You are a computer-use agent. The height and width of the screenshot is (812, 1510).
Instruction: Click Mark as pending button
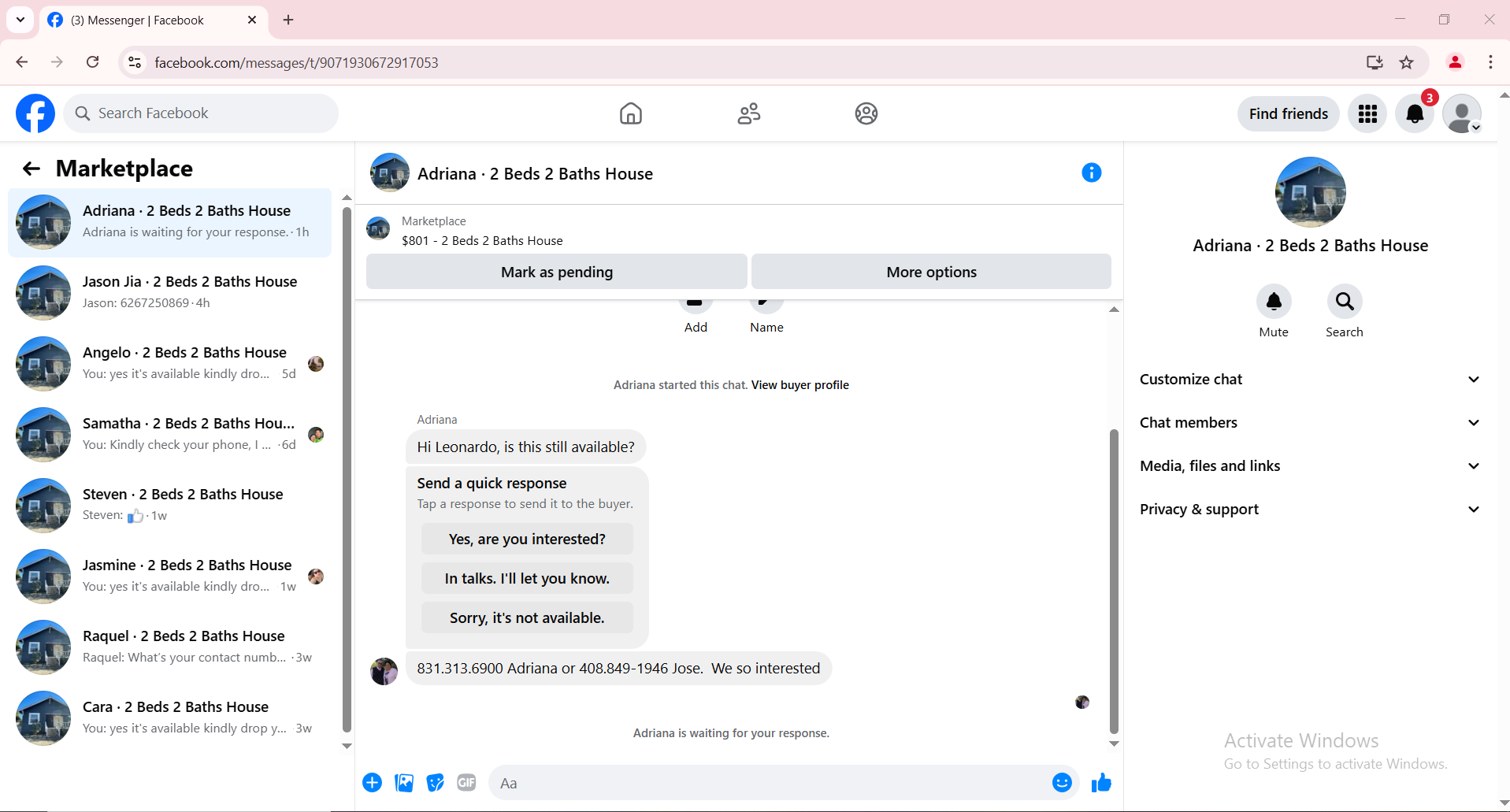[557, 272]
